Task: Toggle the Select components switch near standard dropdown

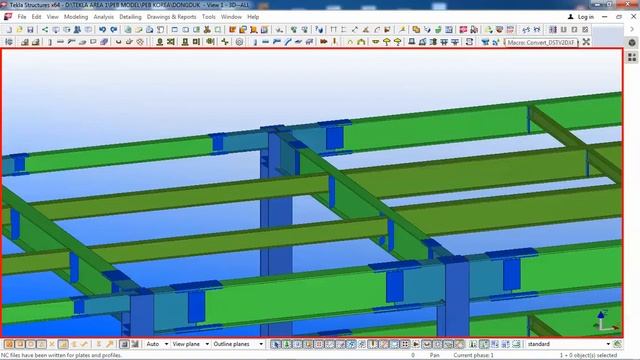Action: click(473, 344)
